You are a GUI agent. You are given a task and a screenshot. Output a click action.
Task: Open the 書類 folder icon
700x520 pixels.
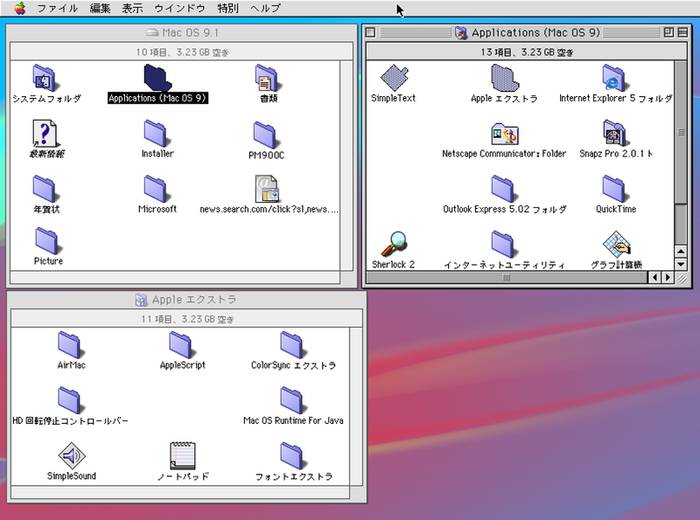tap(267, 78)
